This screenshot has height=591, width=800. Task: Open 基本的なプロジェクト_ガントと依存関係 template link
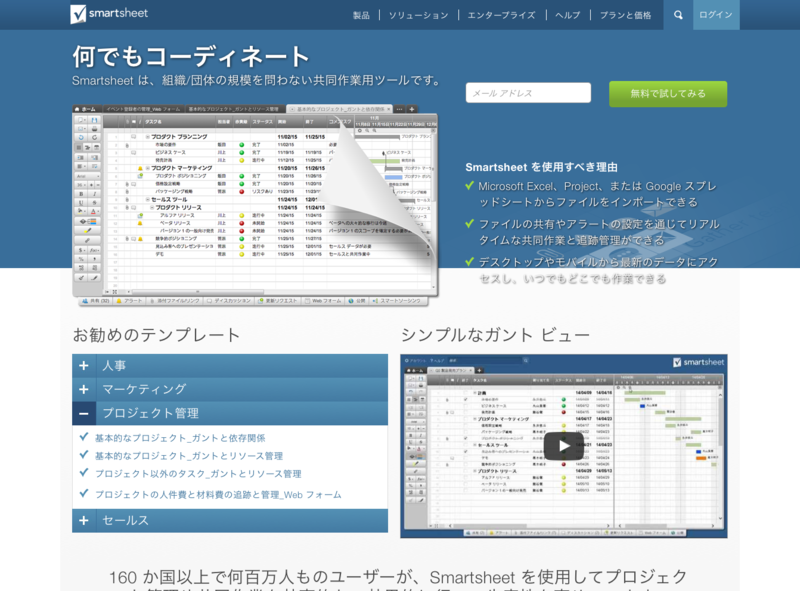coord(180,438)
